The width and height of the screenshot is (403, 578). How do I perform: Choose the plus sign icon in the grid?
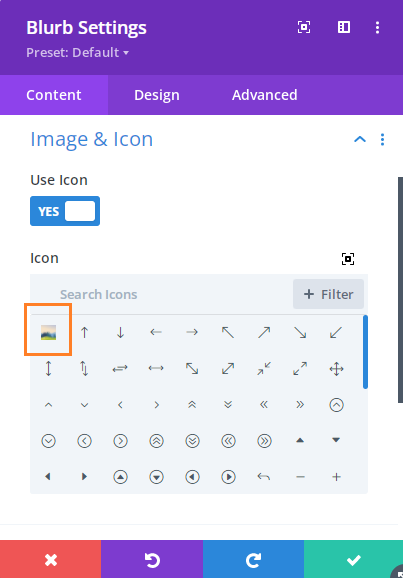(x=336, y=477)
